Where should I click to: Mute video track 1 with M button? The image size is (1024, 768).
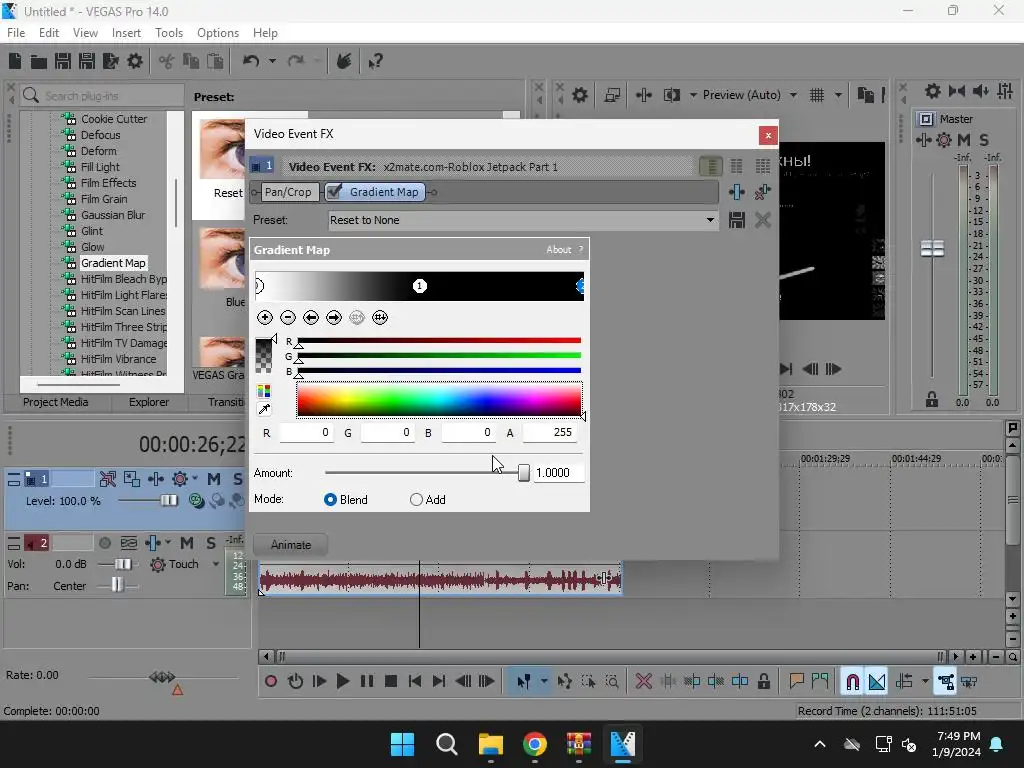pos(214,479)
